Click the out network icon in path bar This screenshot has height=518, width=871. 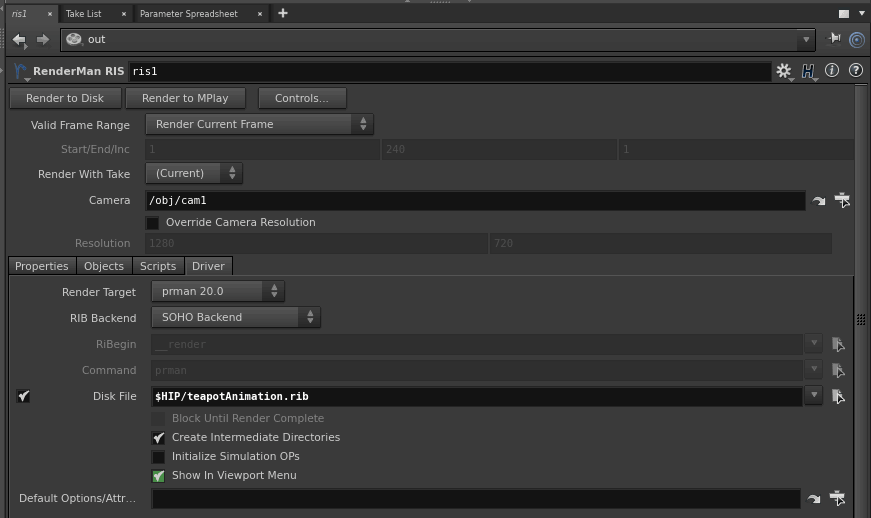tap(73, 39)
